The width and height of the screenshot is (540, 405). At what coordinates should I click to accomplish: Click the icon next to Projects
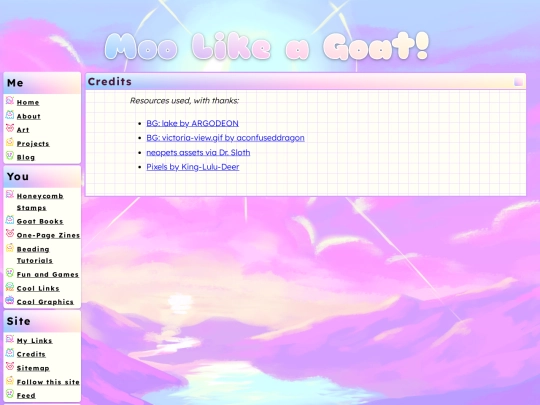[10, 142]
